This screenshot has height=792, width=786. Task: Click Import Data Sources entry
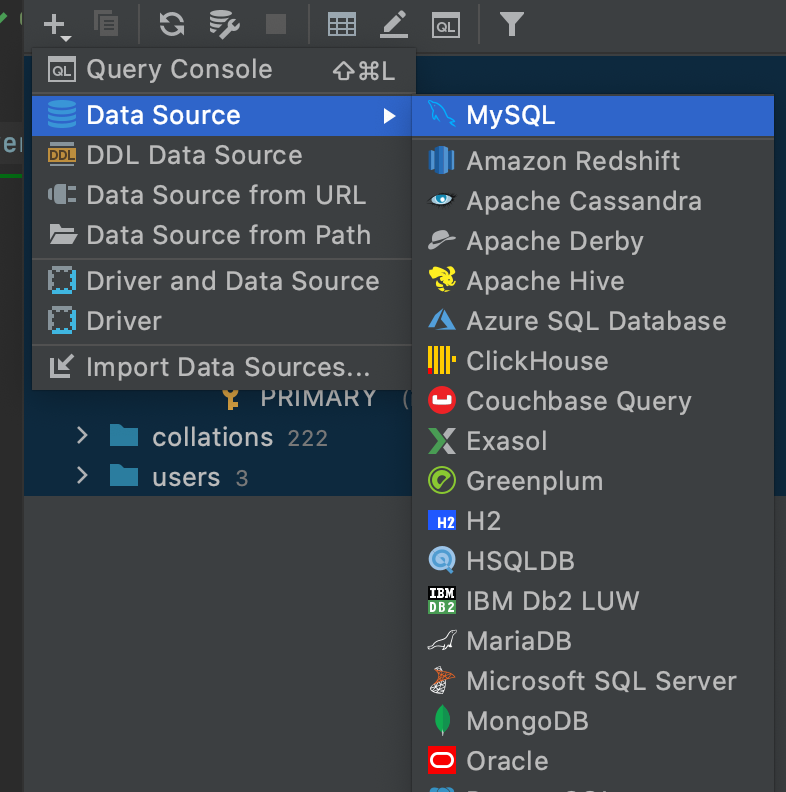228,367
